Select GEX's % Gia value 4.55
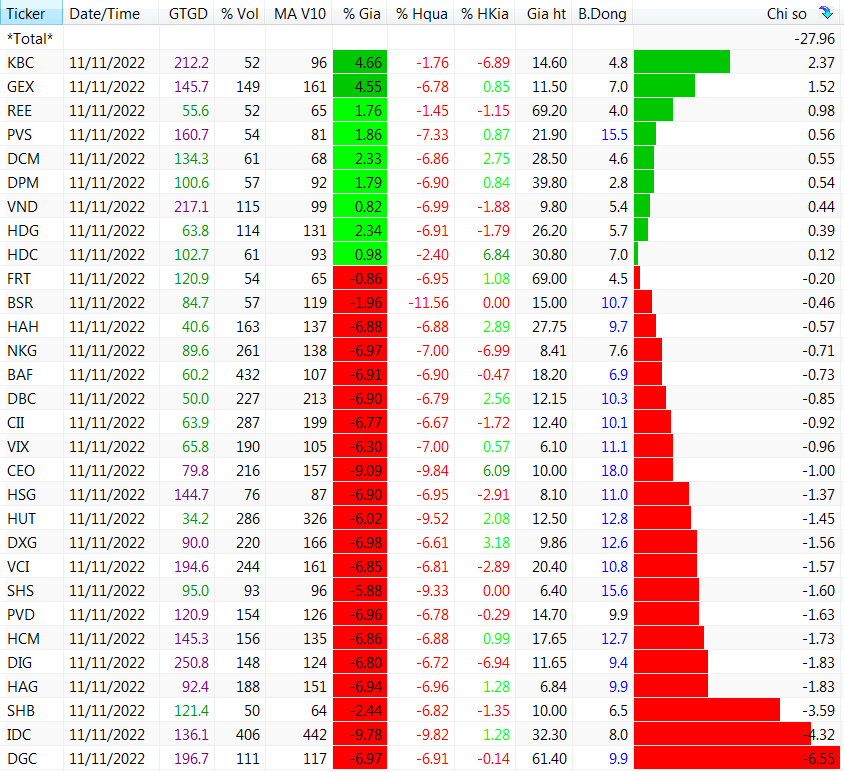Screen dimensions: 844x772 (x=360, y=87)
